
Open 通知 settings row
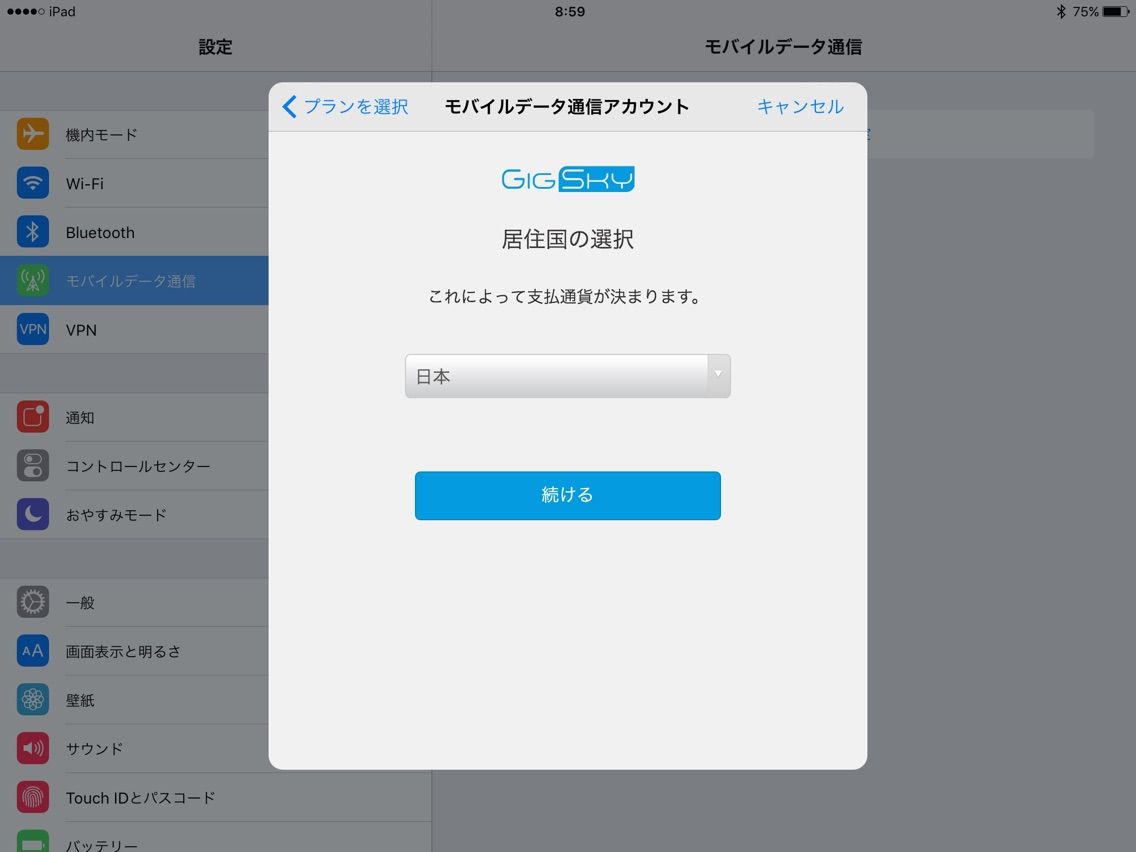tap(134, 417)
